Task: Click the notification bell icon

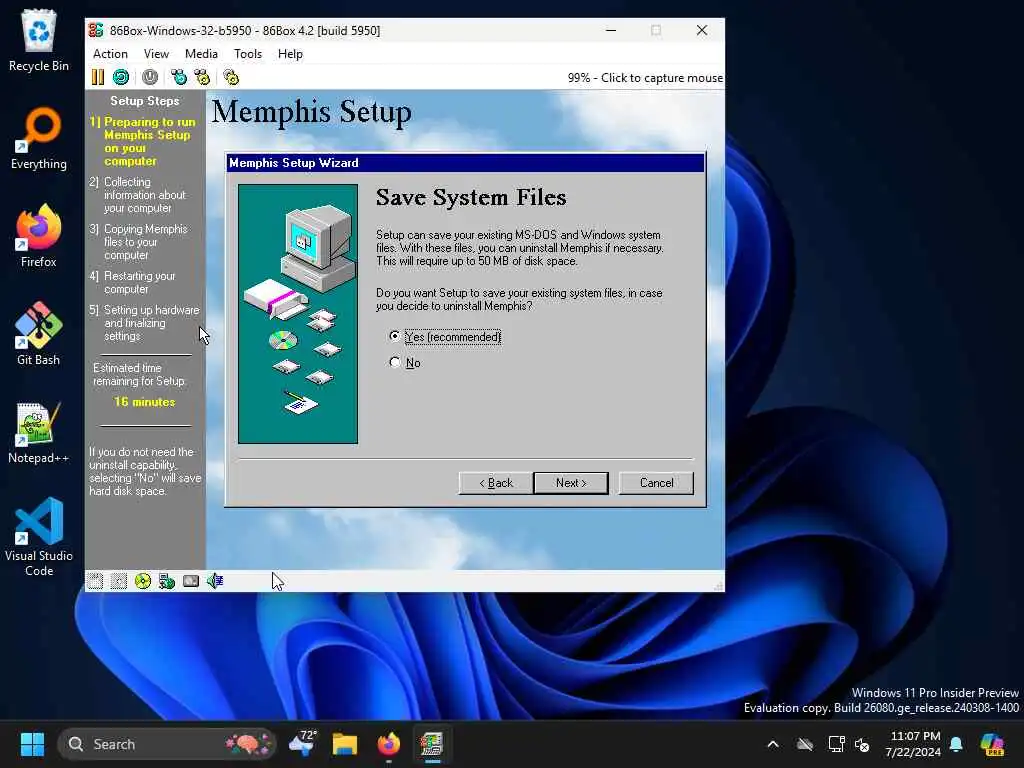Action: coord(956,744)
